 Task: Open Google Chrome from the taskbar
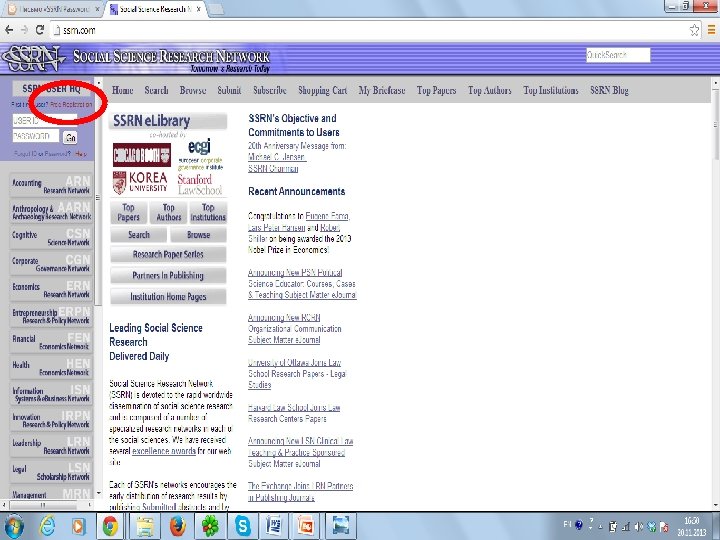[110, 526]
